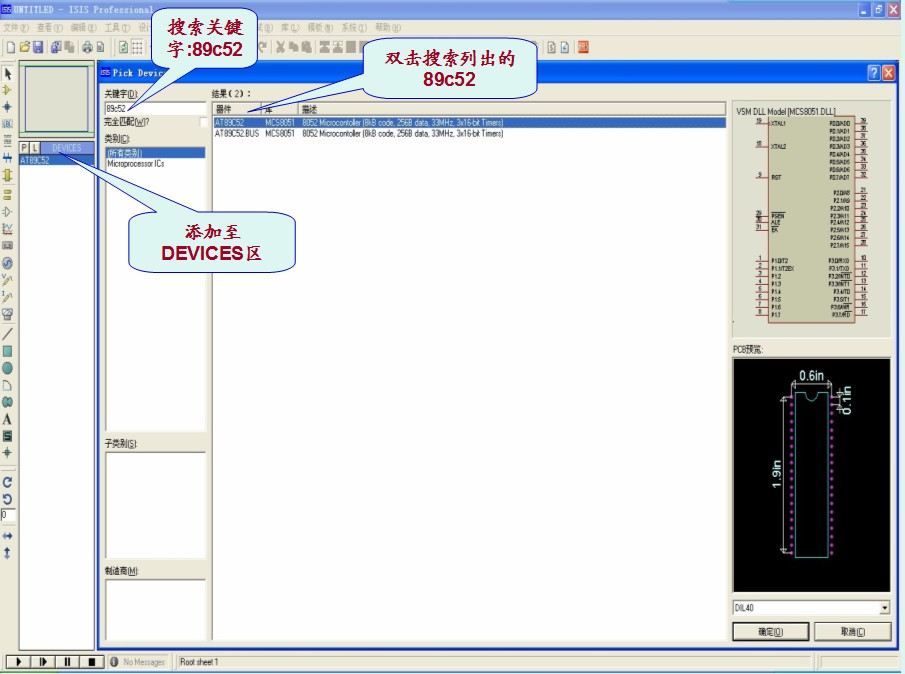
Task: Select the arrow selection tool in left toolbar
Action: coord(8,74)
